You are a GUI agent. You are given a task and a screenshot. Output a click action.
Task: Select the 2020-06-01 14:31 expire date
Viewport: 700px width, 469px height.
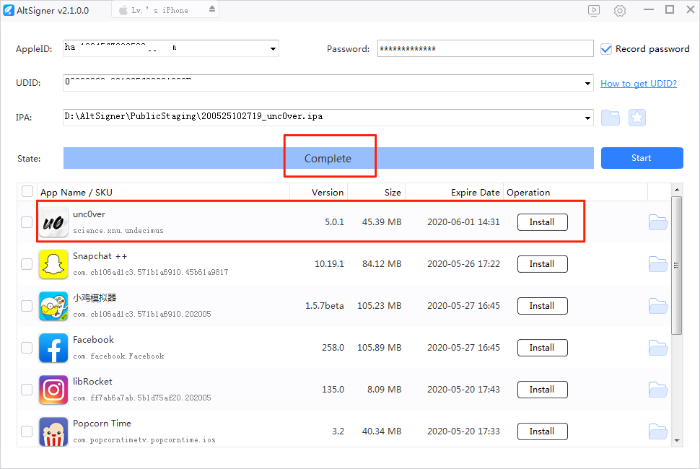pyautogui.click(x=463, y=222)
